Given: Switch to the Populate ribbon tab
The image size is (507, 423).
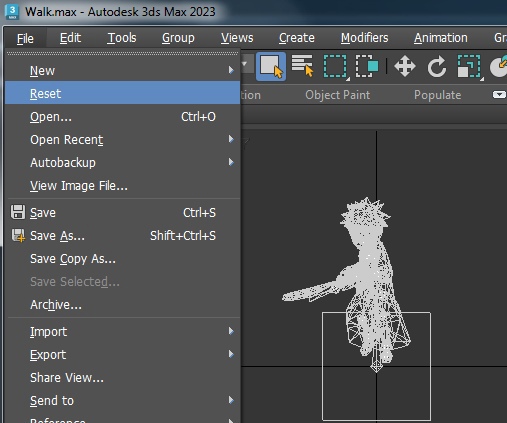Looking at the screenshot, I should 438,95.
